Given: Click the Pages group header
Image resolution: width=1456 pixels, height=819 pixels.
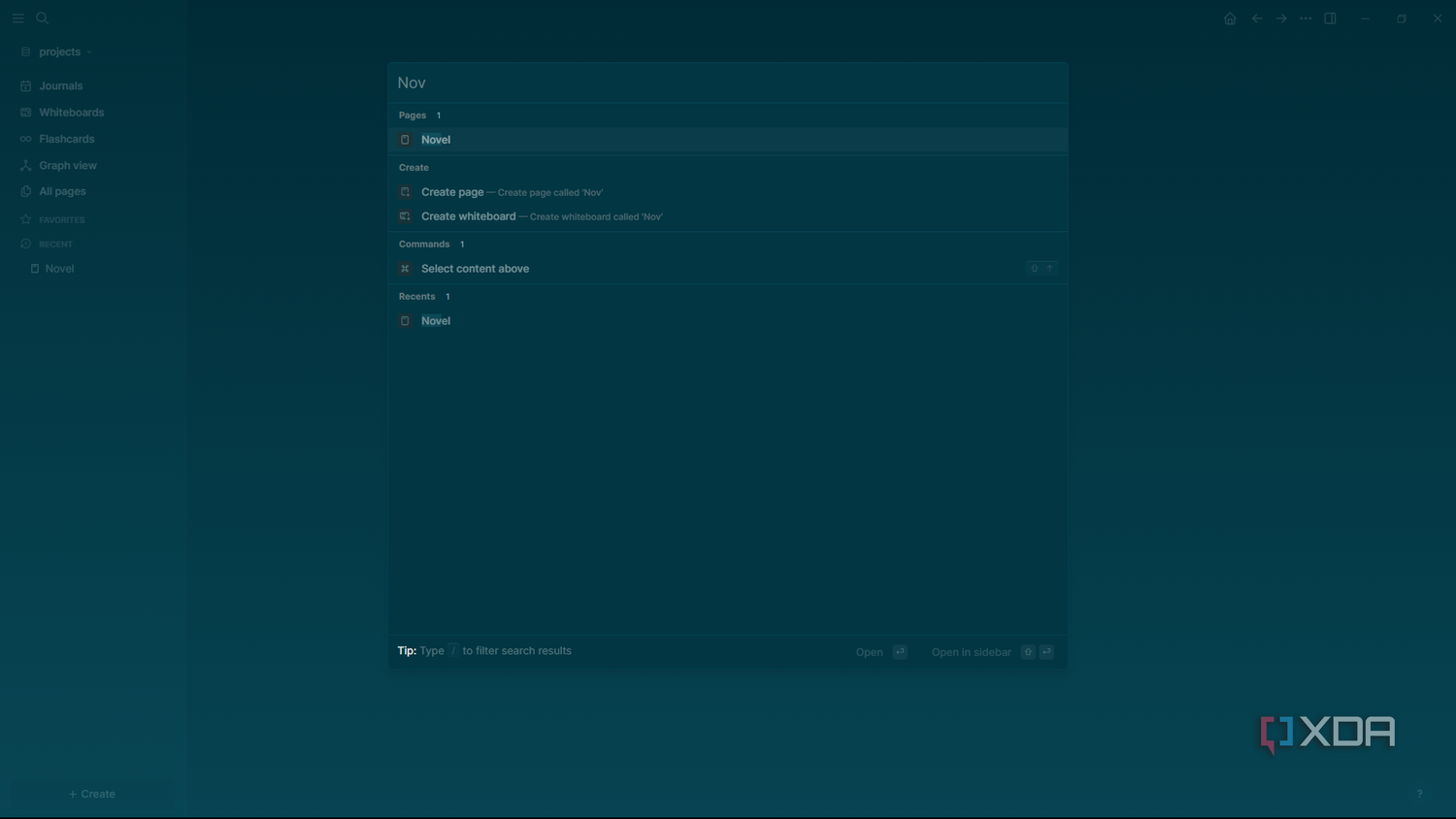Looking at the screenshot, I should [413, 115].
